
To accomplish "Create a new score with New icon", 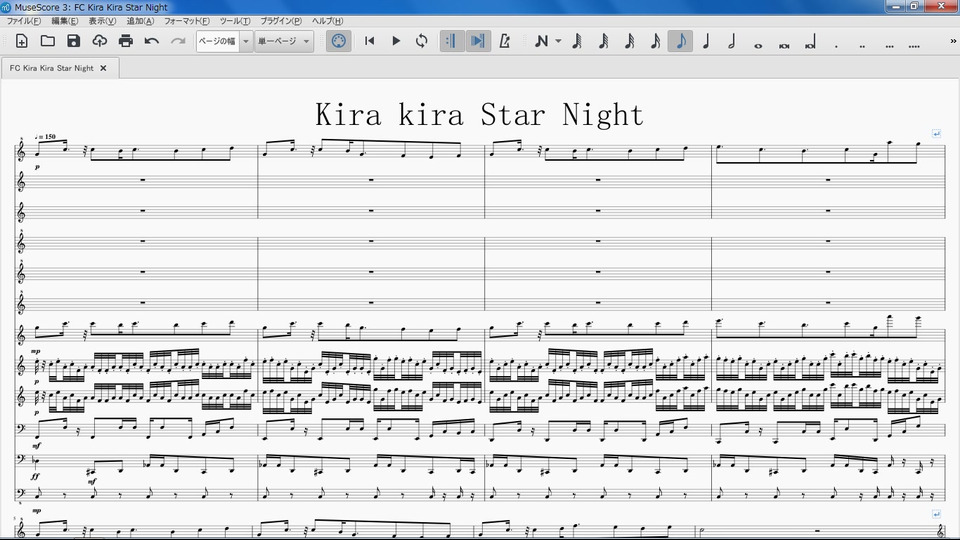I will (21, 41).
